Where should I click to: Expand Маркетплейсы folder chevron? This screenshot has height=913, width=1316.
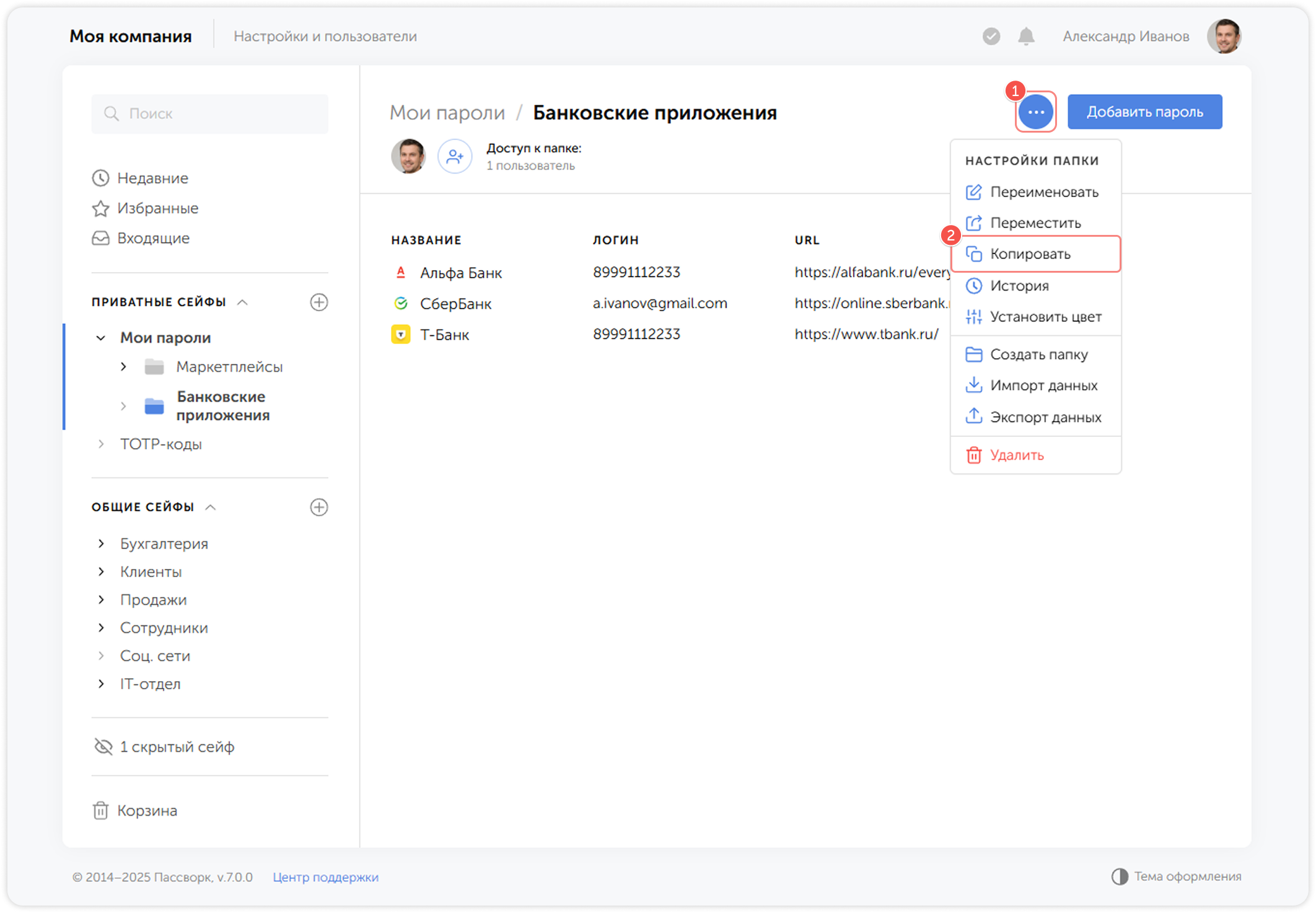pos(123,367)
